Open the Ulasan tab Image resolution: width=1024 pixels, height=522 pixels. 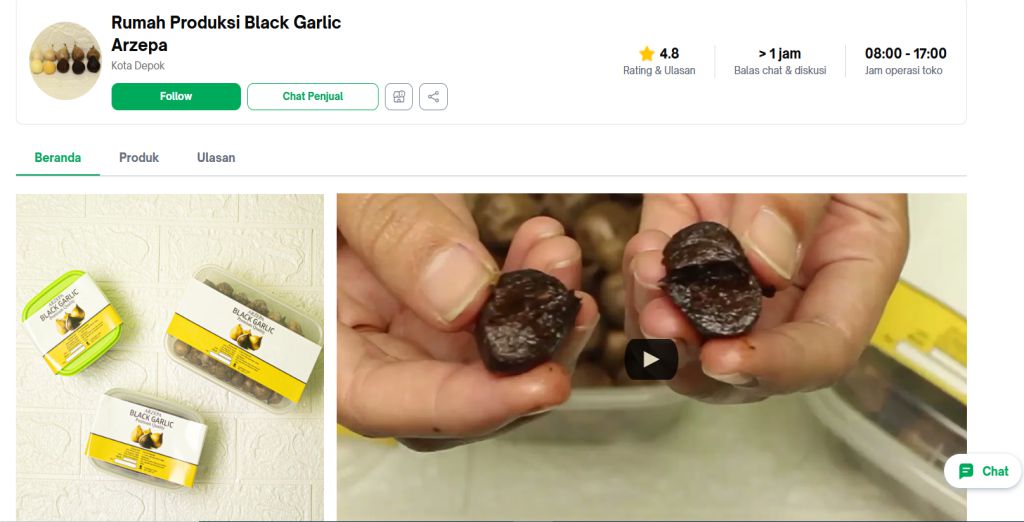(216, 157)
